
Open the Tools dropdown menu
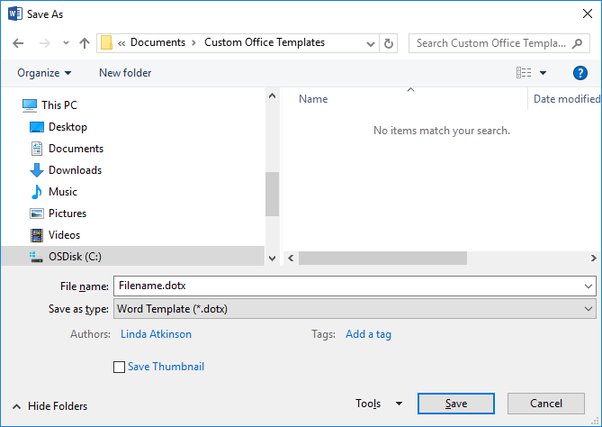pos(379,403)
